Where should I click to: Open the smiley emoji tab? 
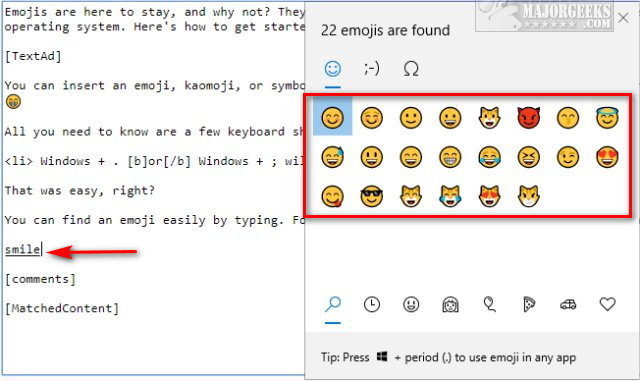333,69
